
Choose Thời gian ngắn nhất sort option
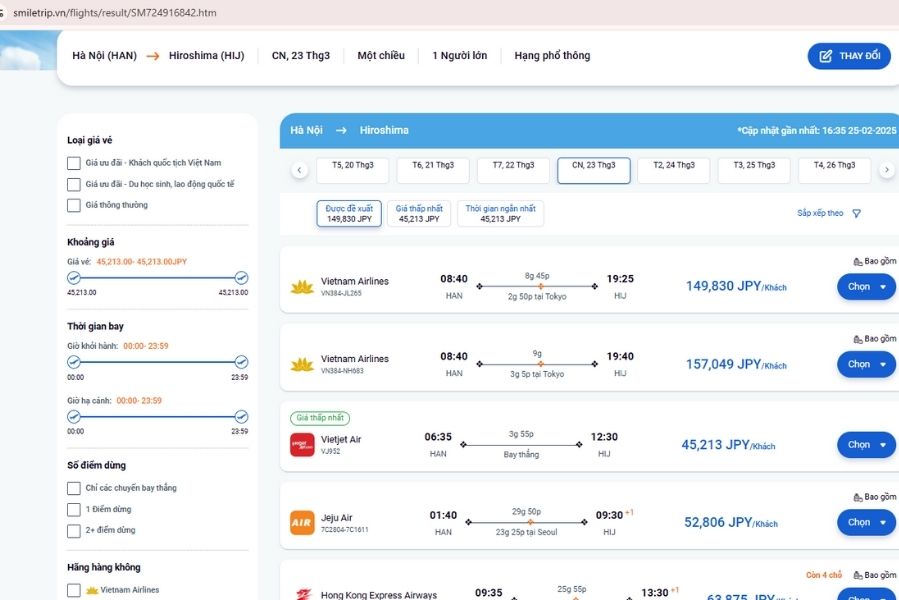[x=501, y=213]
